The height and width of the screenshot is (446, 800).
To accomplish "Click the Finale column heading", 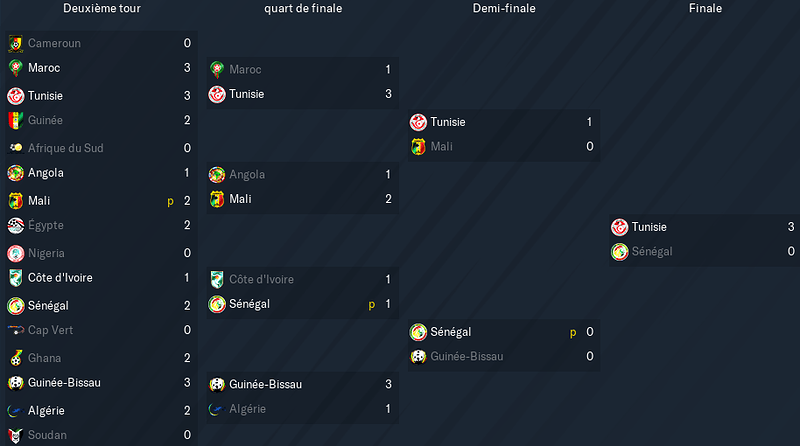I will pyautogui.click(x=705, y=8).
